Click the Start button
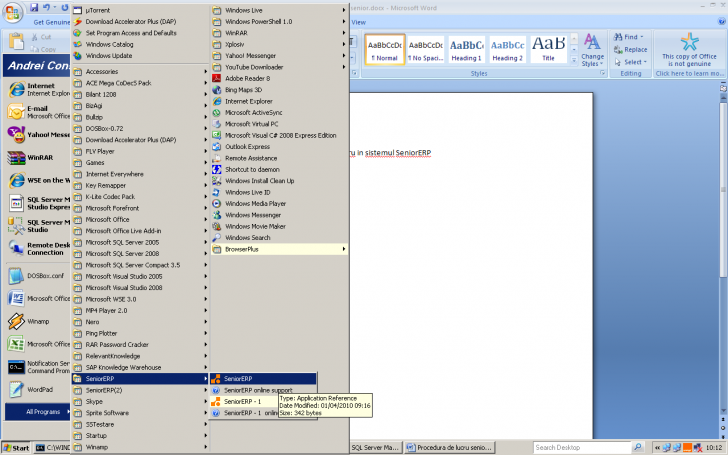The width and height of the screenshot is (728, 455). pos(16,448)
